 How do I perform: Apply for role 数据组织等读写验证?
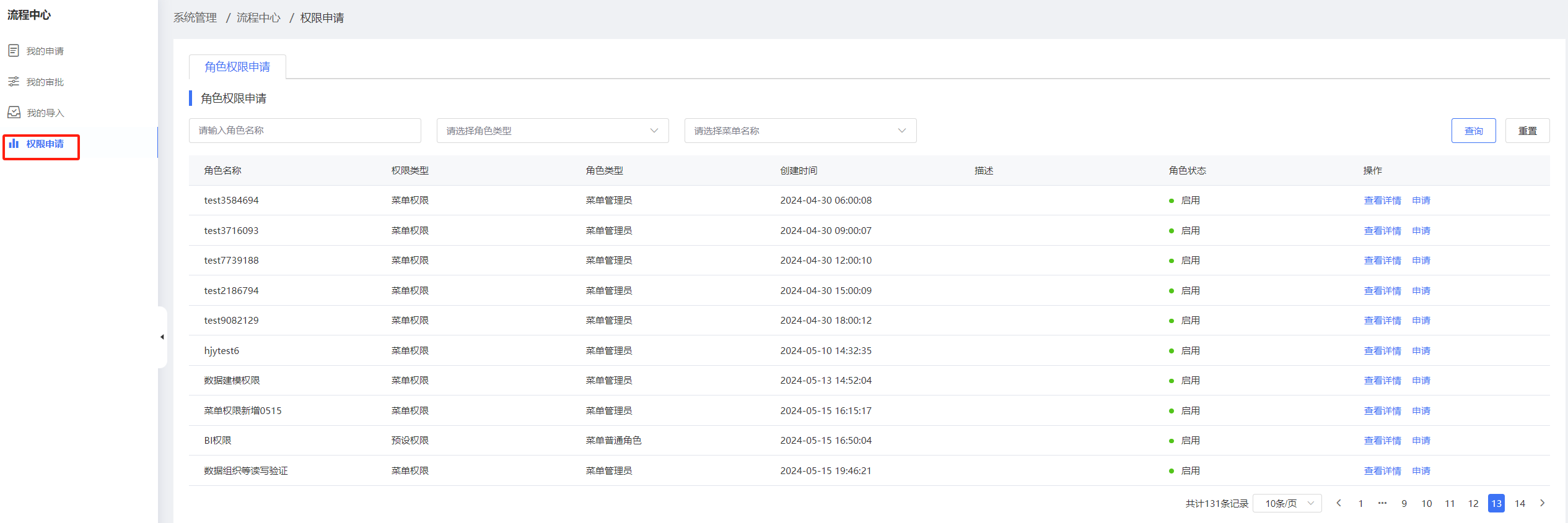pos(1421,471)
